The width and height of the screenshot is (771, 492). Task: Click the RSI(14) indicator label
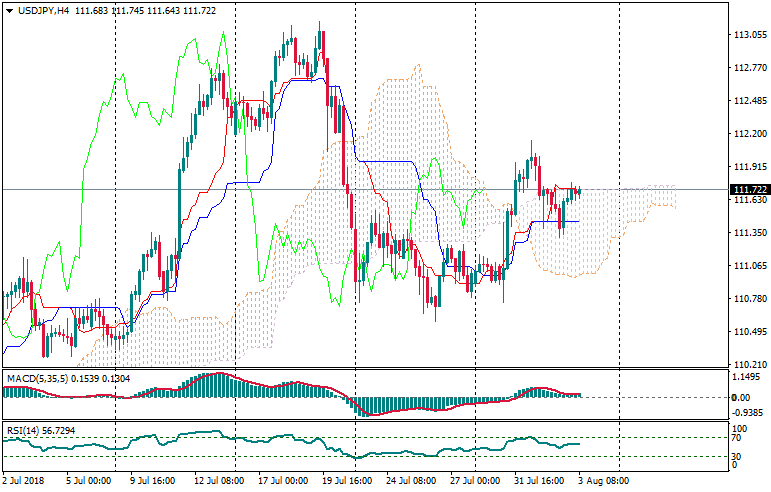coord(24,430)
